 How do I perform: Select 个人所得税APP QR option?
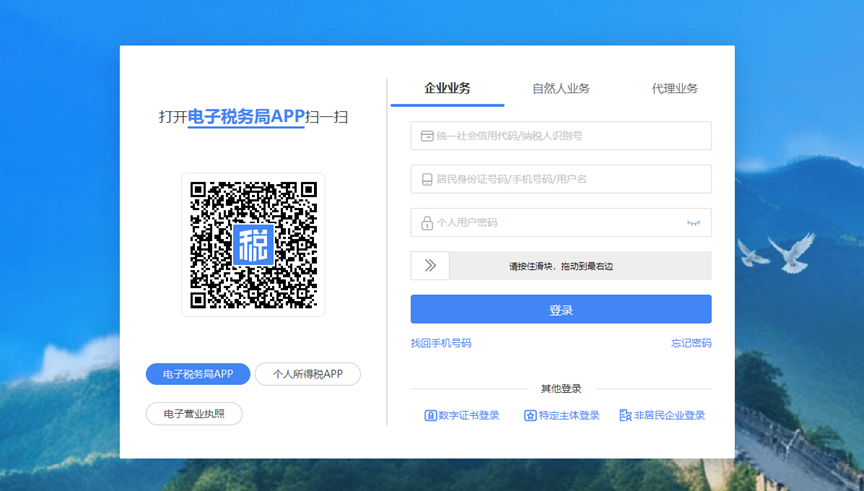(307, 374)
